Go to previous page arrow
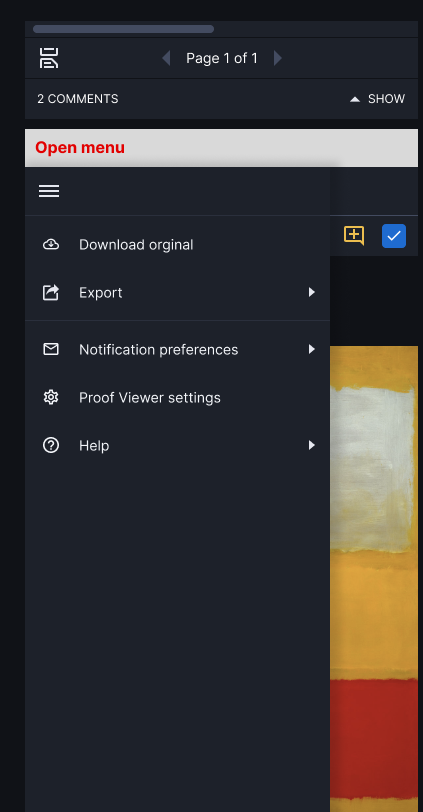423x812 pixels. [166, 58]
